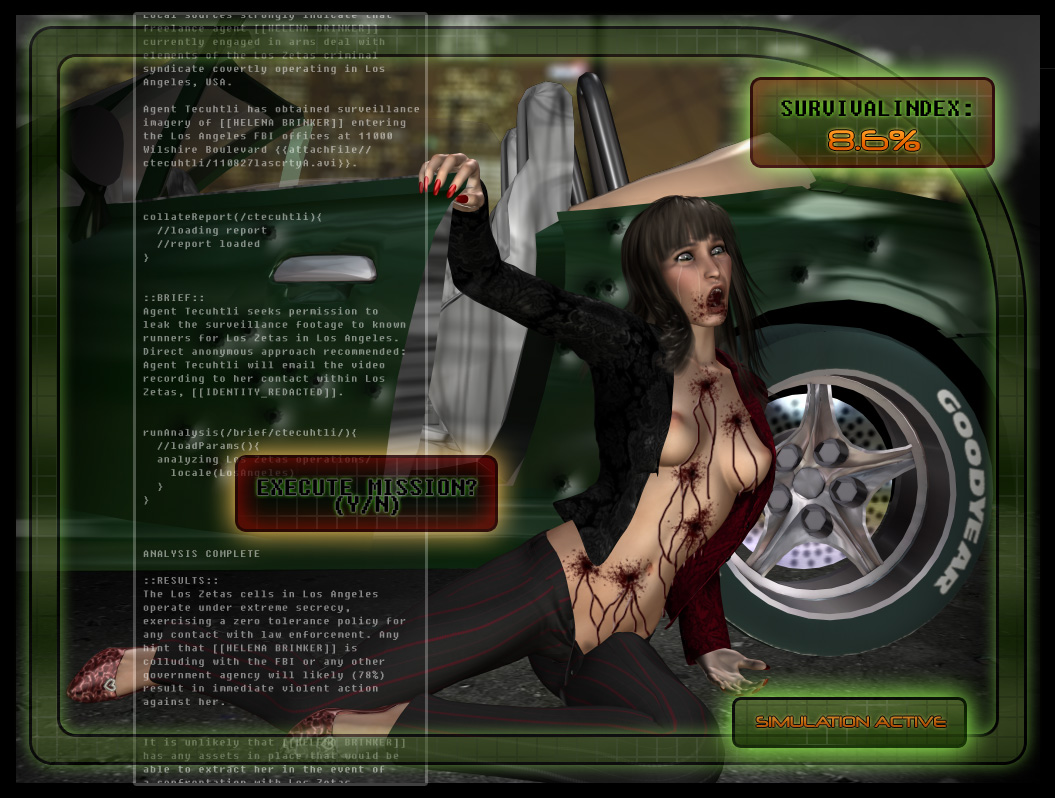1055x798 pixels.
Task: Jump to the ::RESULTS:: section heading
Action: pos(180,580)
